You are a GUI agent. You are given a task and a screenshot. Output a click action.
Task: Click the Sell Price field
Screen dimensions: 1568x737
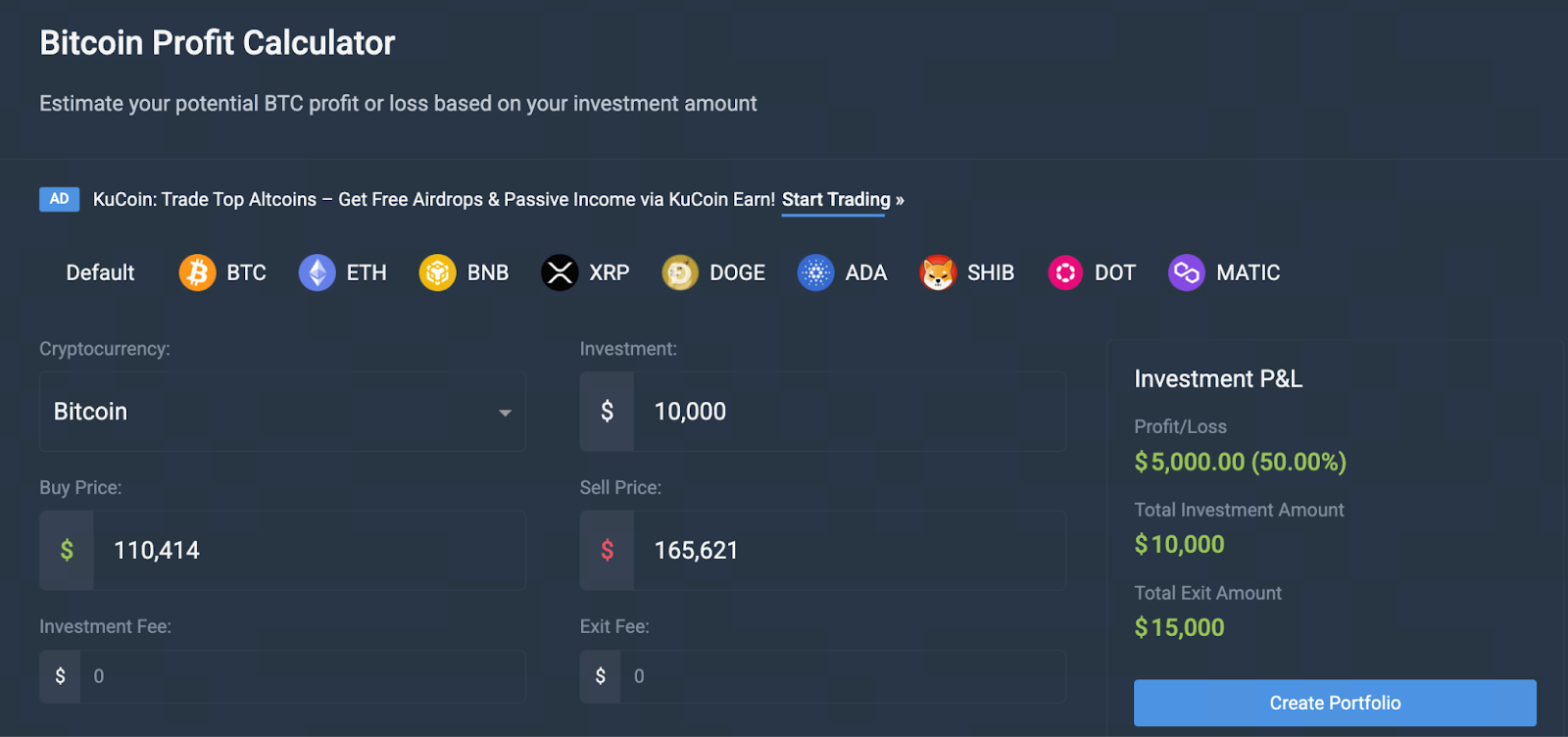pyautogui.click(x=848, y=551)
